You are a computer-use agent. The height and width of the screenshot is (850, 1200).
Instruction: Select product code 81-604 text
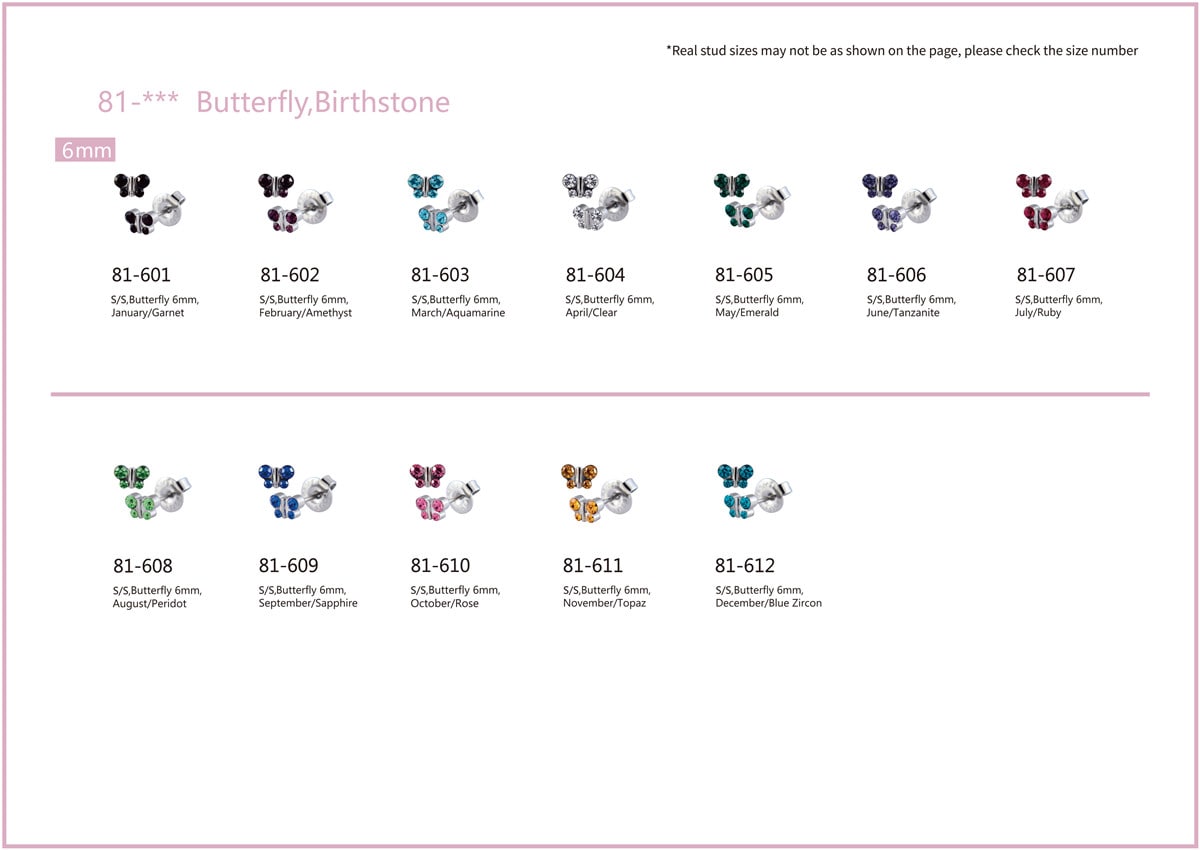[595, 274]
